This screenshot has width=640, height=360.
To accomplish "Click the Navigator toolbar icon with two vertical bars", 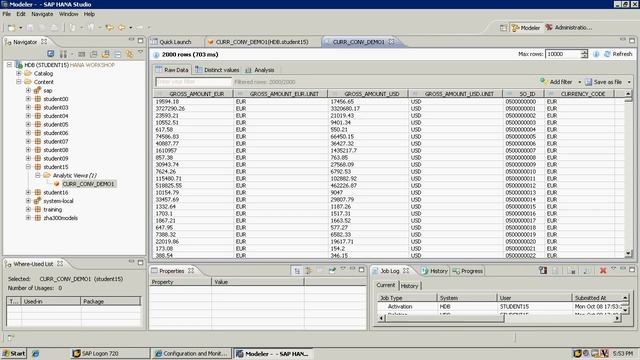I will (63, 54).
